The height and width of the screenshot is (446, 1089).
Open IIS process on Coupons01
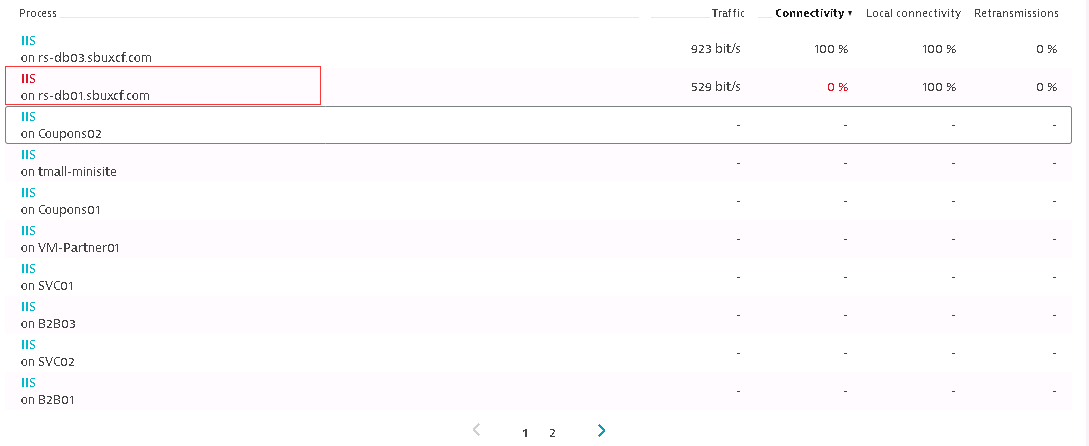(28, 192)
